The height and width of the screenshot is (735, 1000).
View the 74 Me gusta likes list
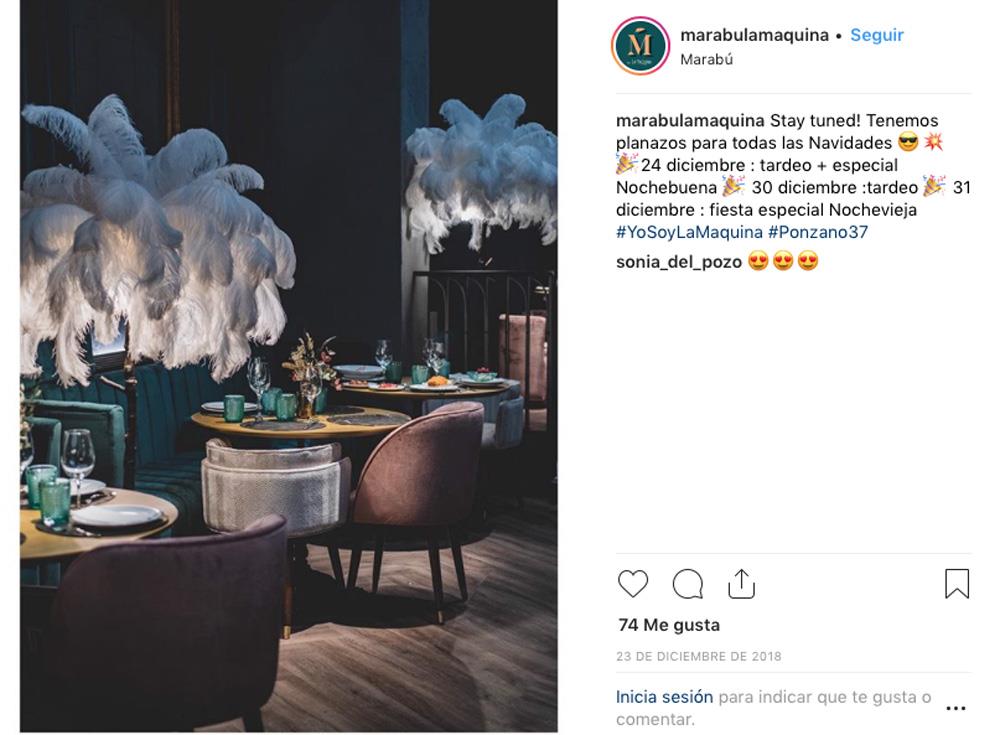tap(669, 625)
